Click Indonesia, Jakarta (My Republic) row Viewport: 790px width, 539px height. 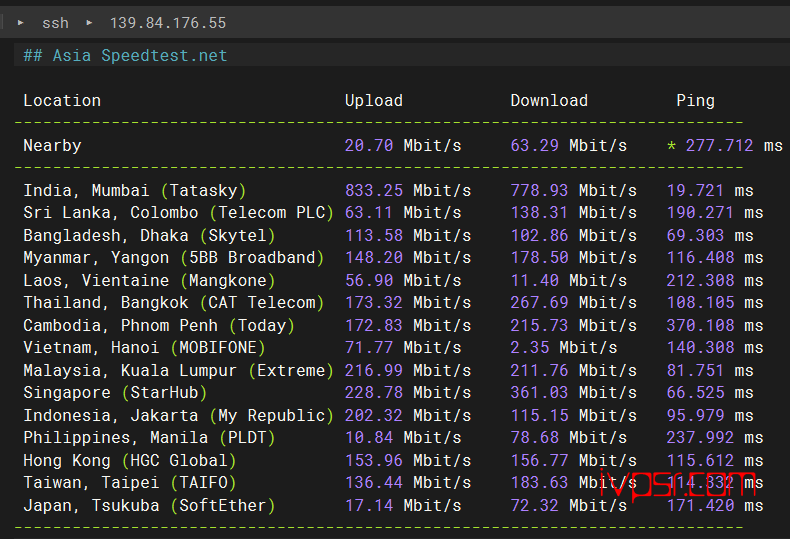(178, 416)
